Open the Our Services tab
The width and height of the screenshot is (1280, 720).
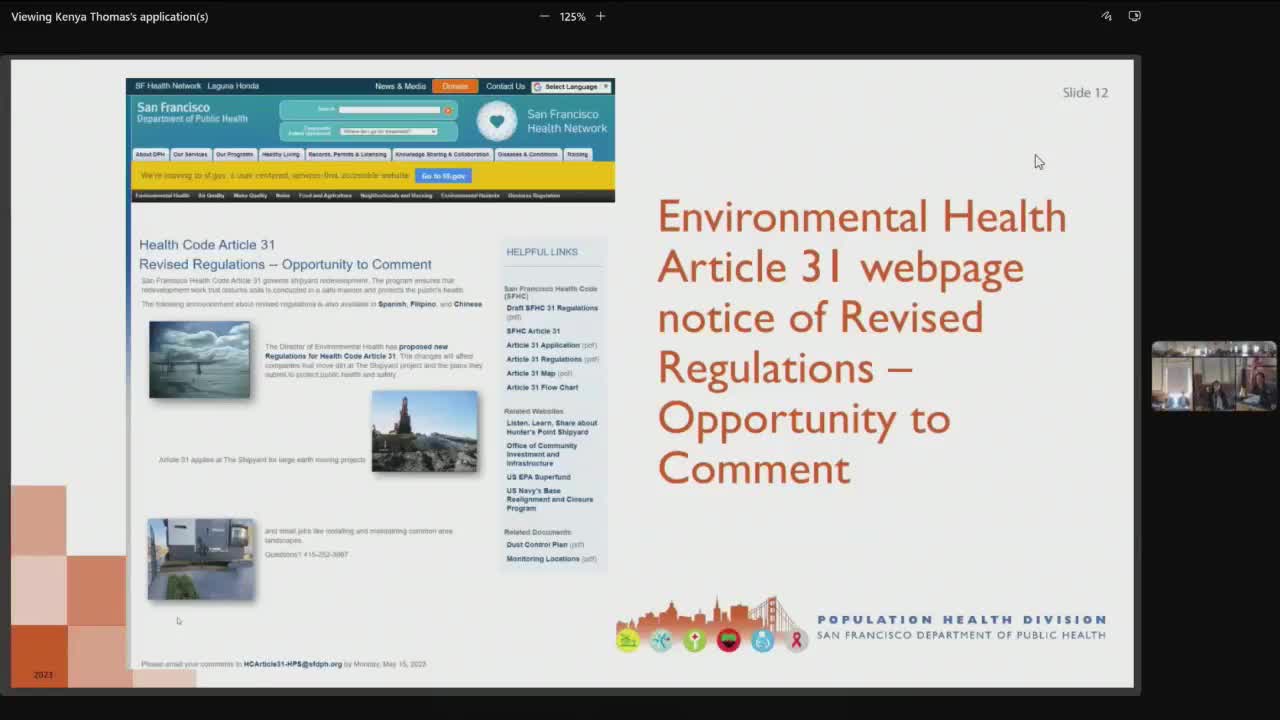tap(190, 154)
